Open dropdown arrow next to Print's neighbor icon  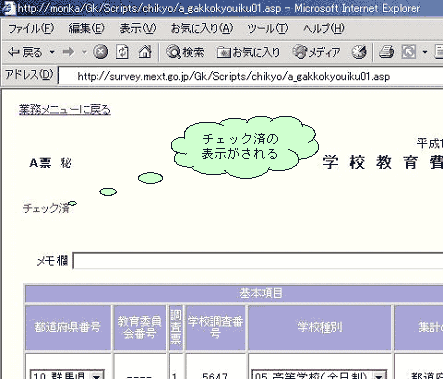[x=425, y=52]
